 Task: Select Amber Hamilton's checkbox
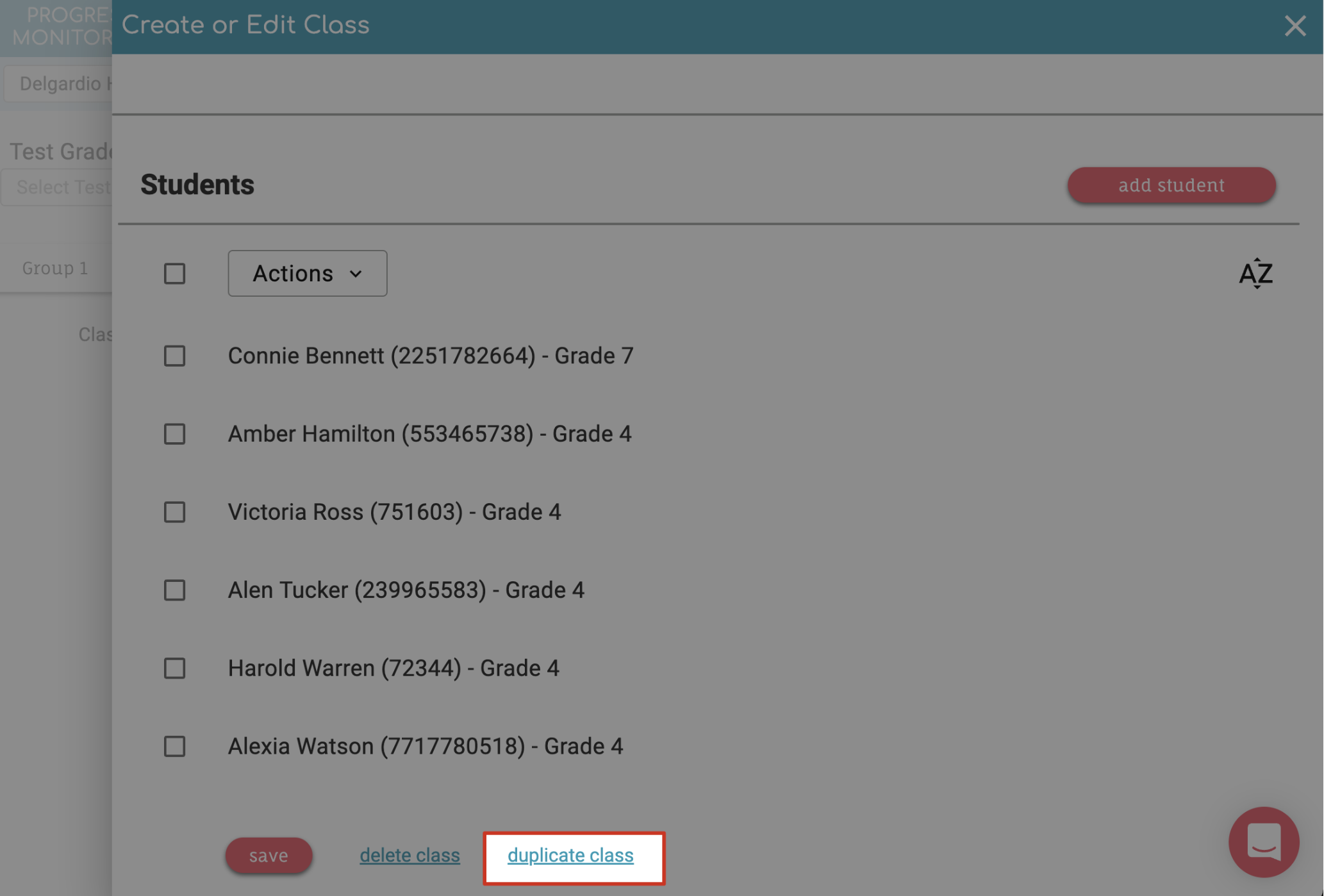click(x=174, y=434)
